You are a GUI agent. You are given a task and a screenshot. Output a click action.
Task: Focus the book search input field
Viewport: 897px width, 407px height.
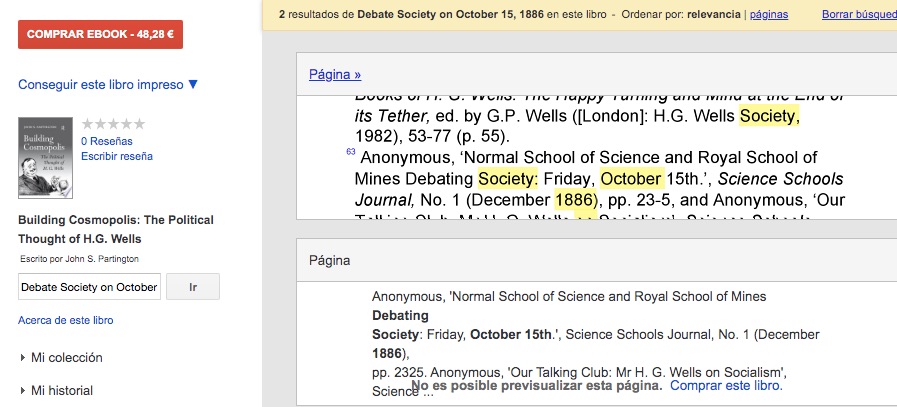(x=89, y=287)
